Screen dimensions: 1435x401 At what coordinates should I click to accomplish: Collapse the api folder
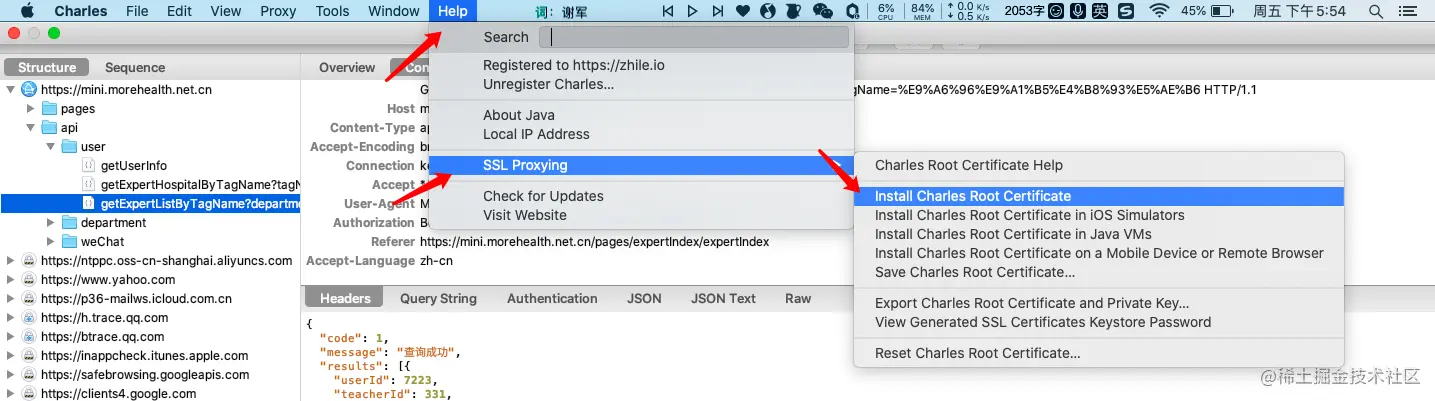point(31,127)
